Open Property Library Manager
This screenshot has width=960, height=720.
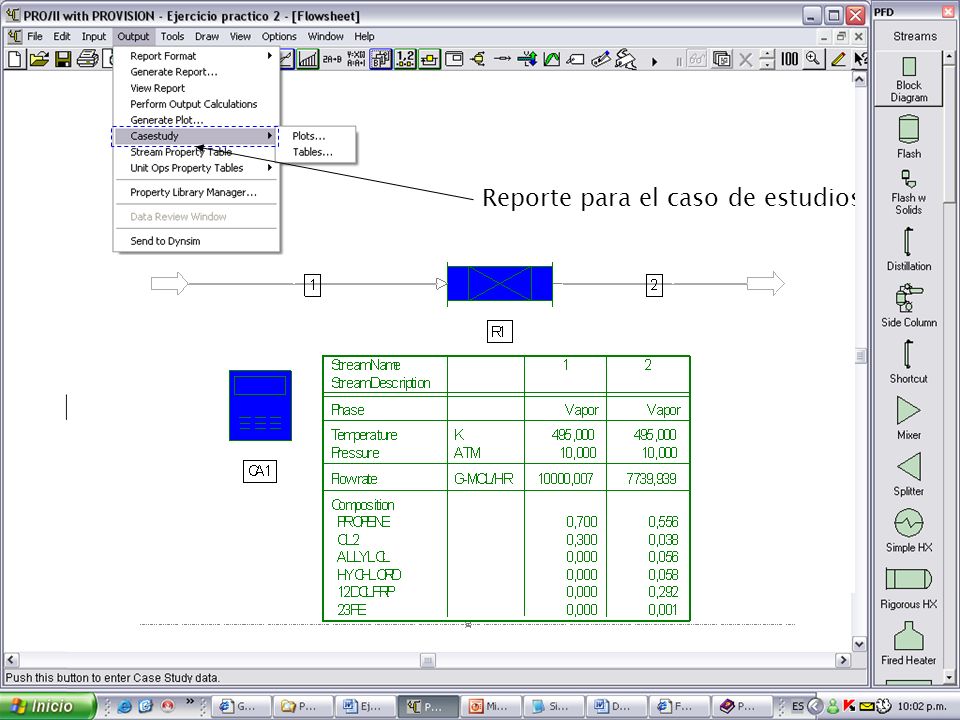tap(196, 192)
